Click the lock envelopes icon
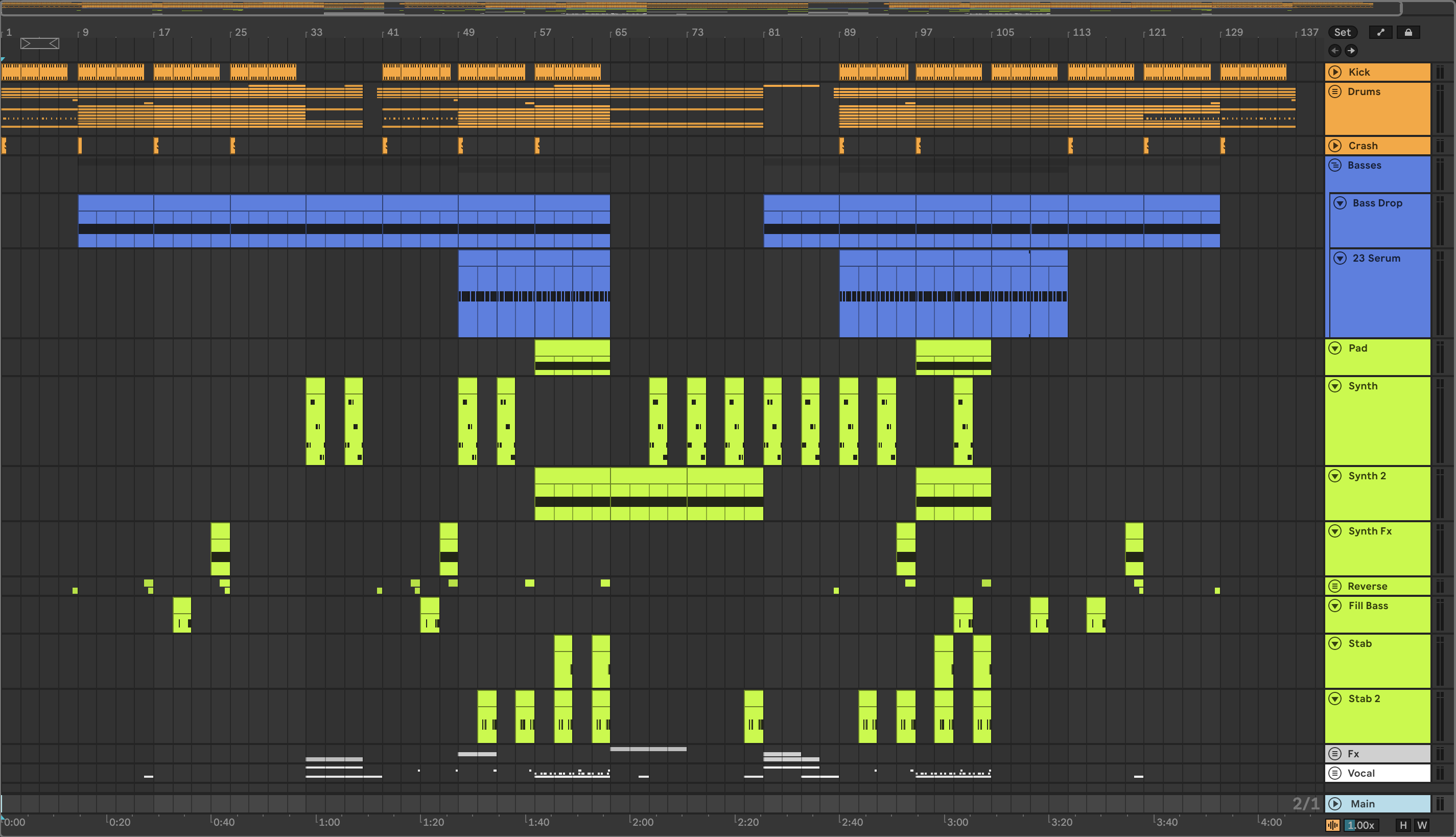Viewport: 1456px width, 837px height. pyautogui.click(x=1408, y=32)
